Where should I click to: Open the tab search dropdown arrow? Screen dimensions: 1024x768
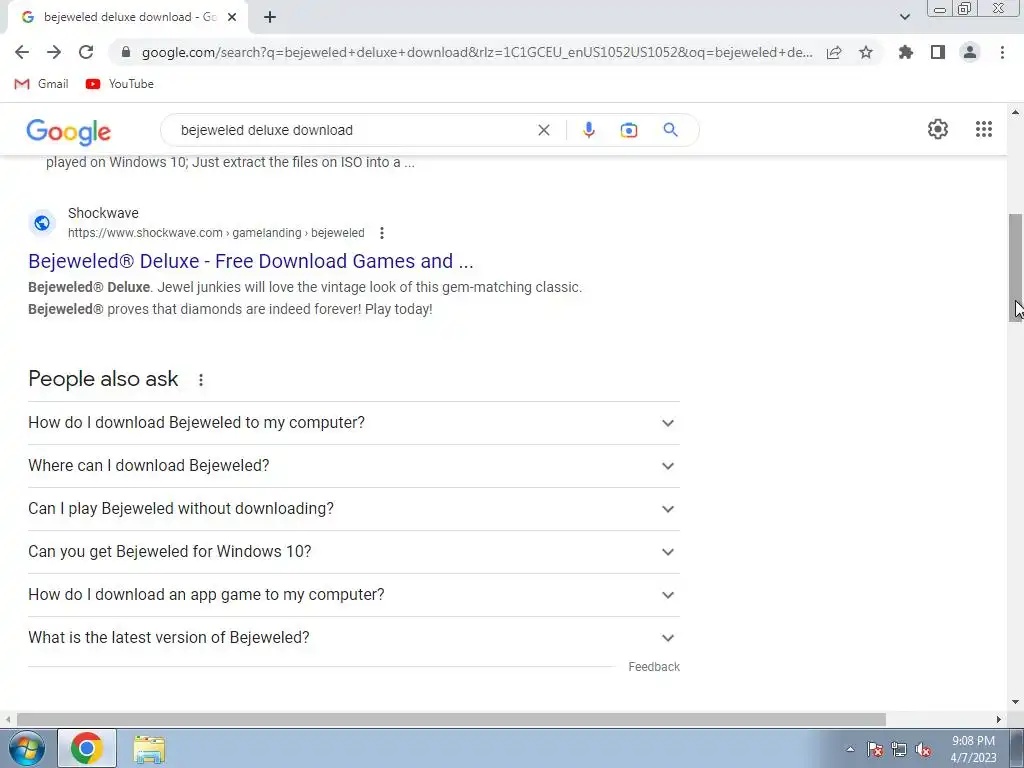pyautogui.click(x=904, y=17)
